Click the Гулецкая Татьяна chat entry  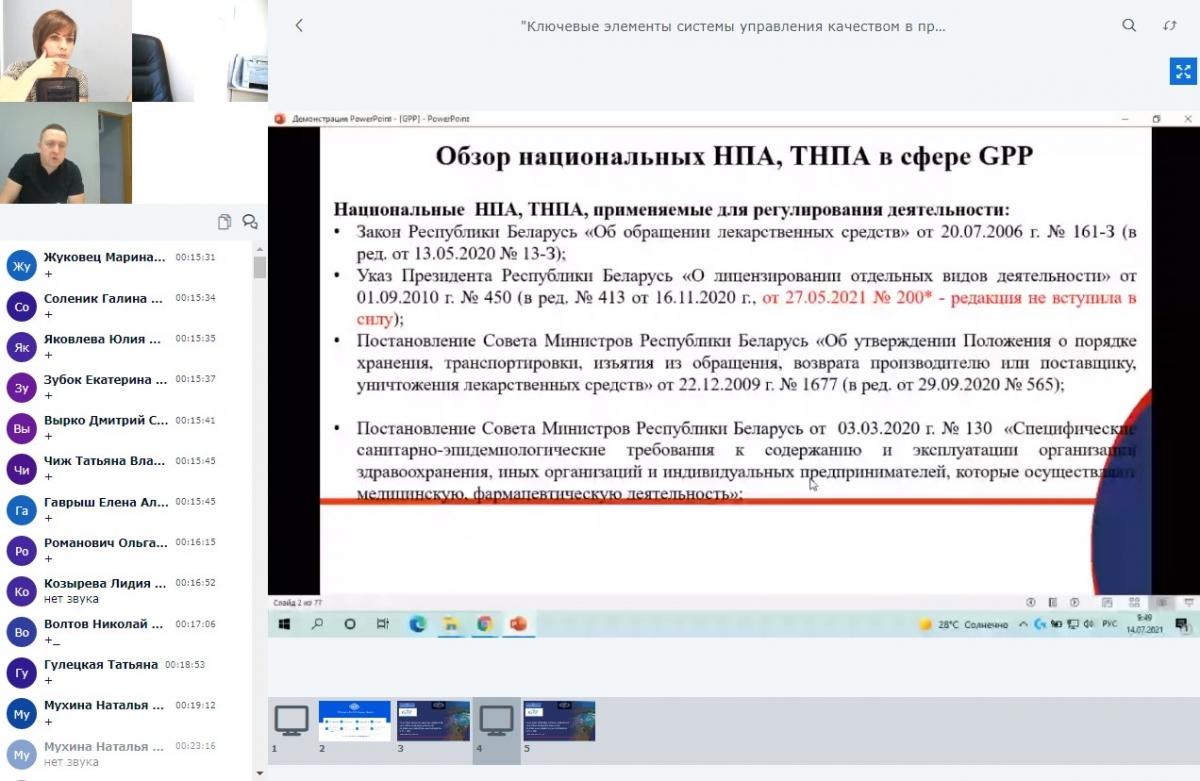coord(101,671)
